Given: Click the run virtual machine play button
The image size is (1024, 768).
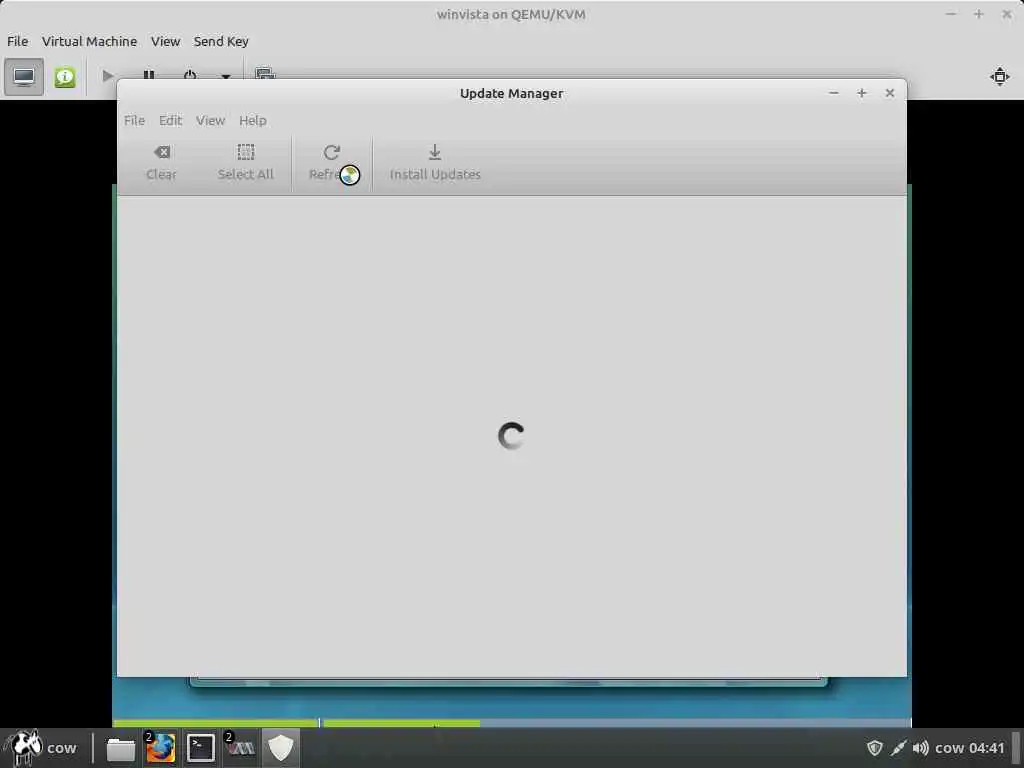Looking at the screenshot, I should (x=108, y=76).
